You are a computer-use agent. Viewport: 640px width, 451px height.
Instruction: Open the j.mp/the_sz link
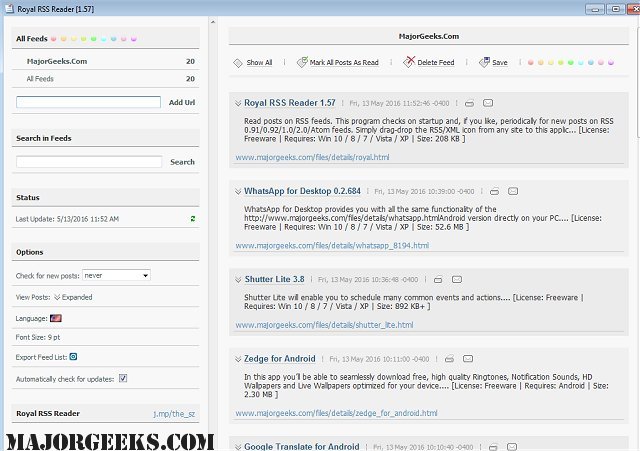point(174,414)
